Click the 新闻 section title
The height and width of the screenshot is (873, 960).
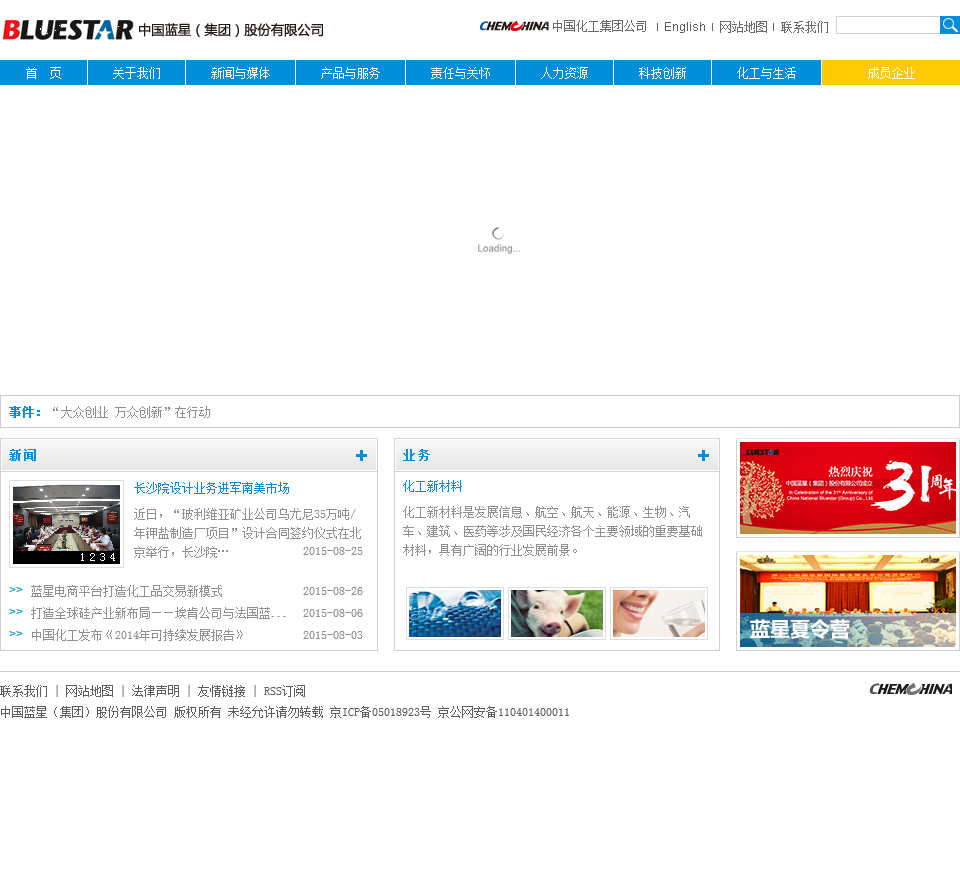(23, 455)
